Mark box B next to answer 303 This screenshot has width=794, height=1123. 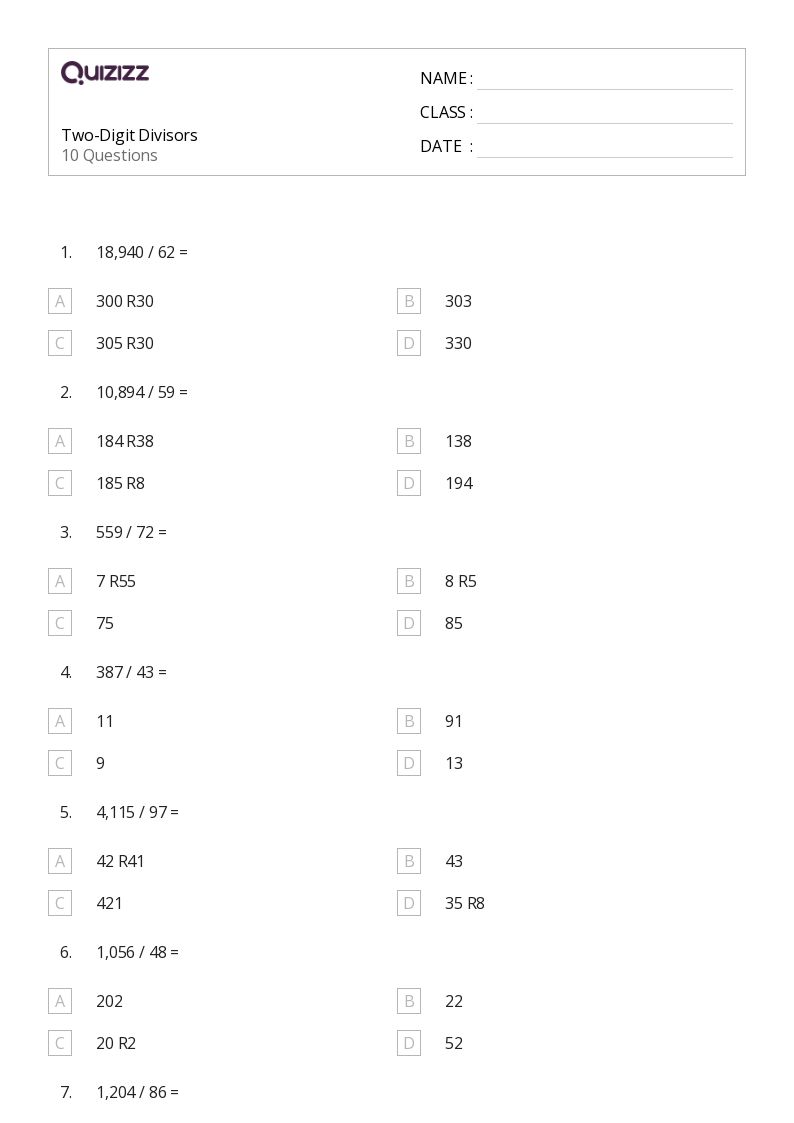point(409,301)
